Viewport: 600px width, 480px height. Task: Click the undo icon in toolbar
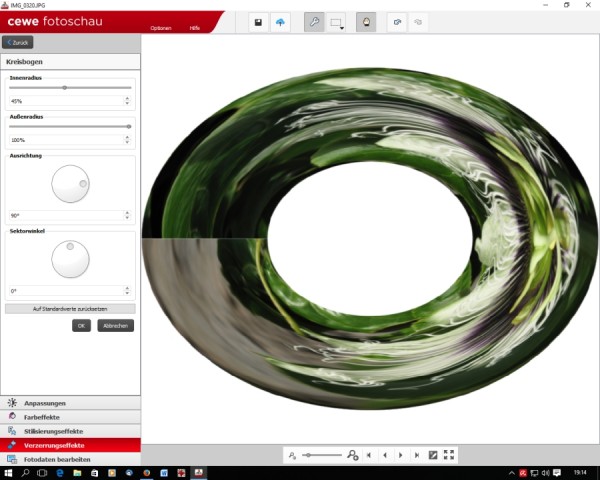(x=397, y=23)
